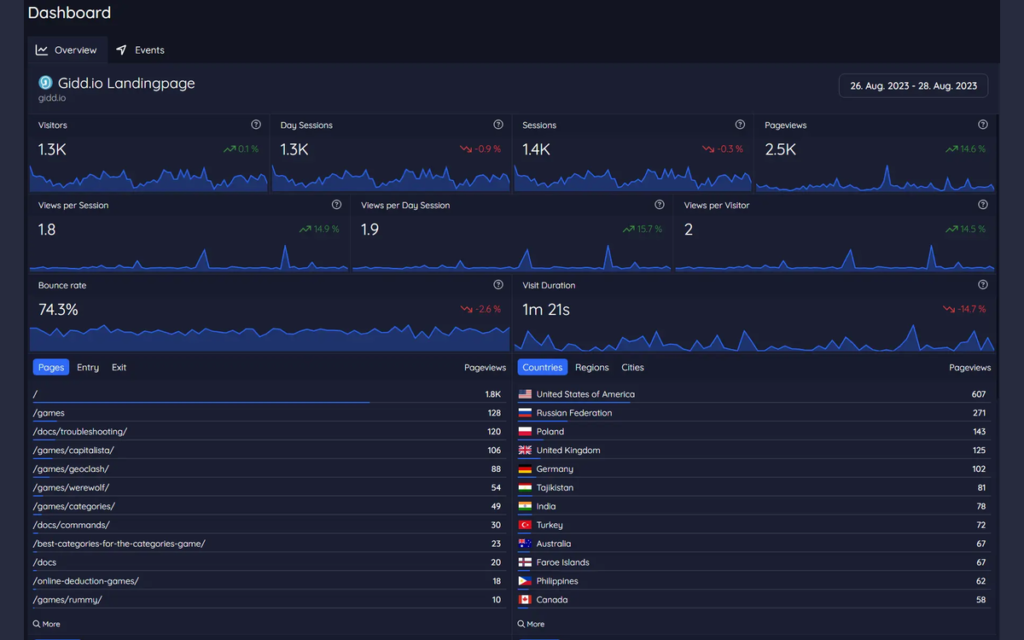Open the /games/capitalista/ page row

(267, 450)
